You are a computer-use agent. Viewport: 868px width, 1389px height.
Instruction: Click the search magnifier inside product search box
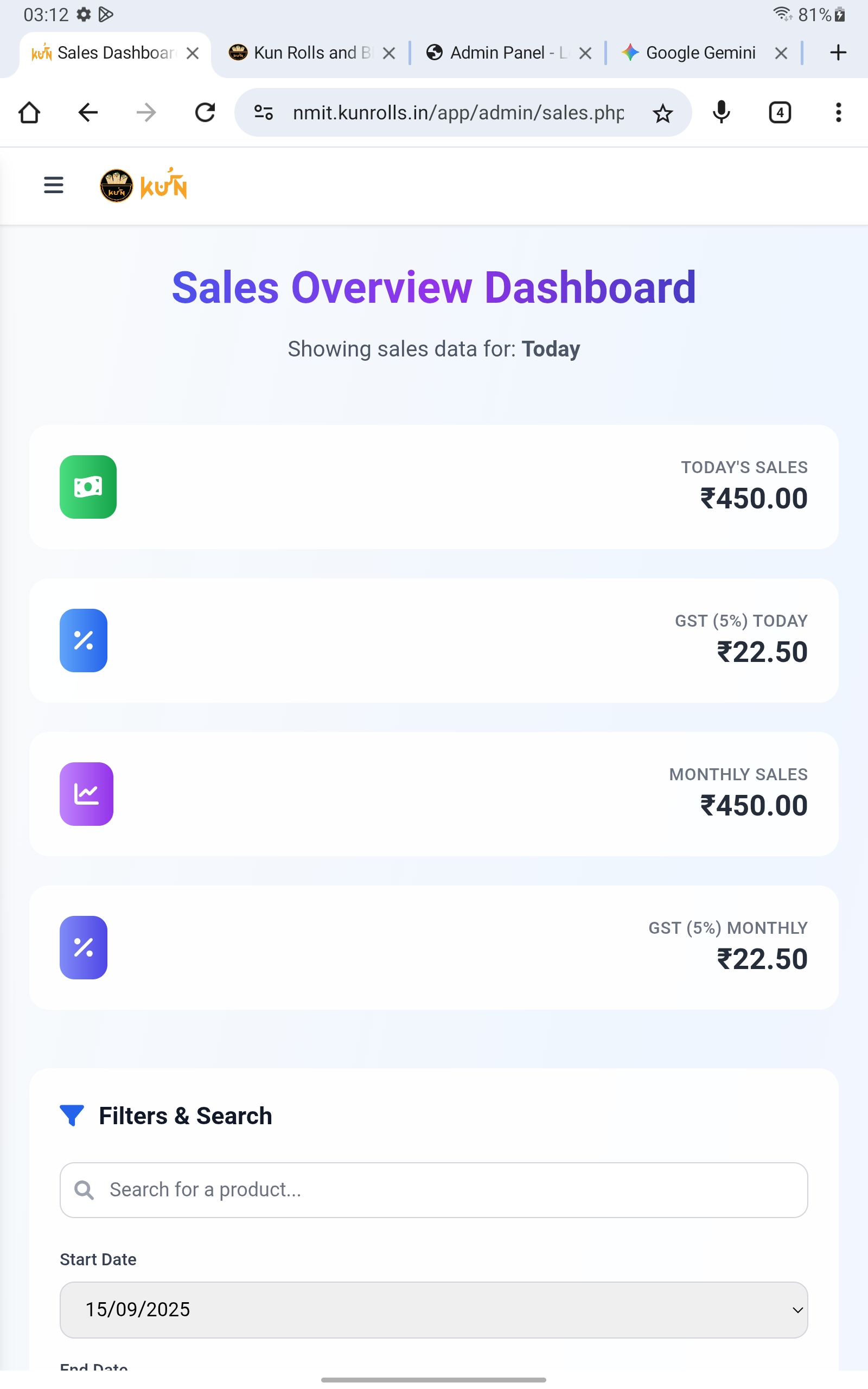coord(85,1189)
